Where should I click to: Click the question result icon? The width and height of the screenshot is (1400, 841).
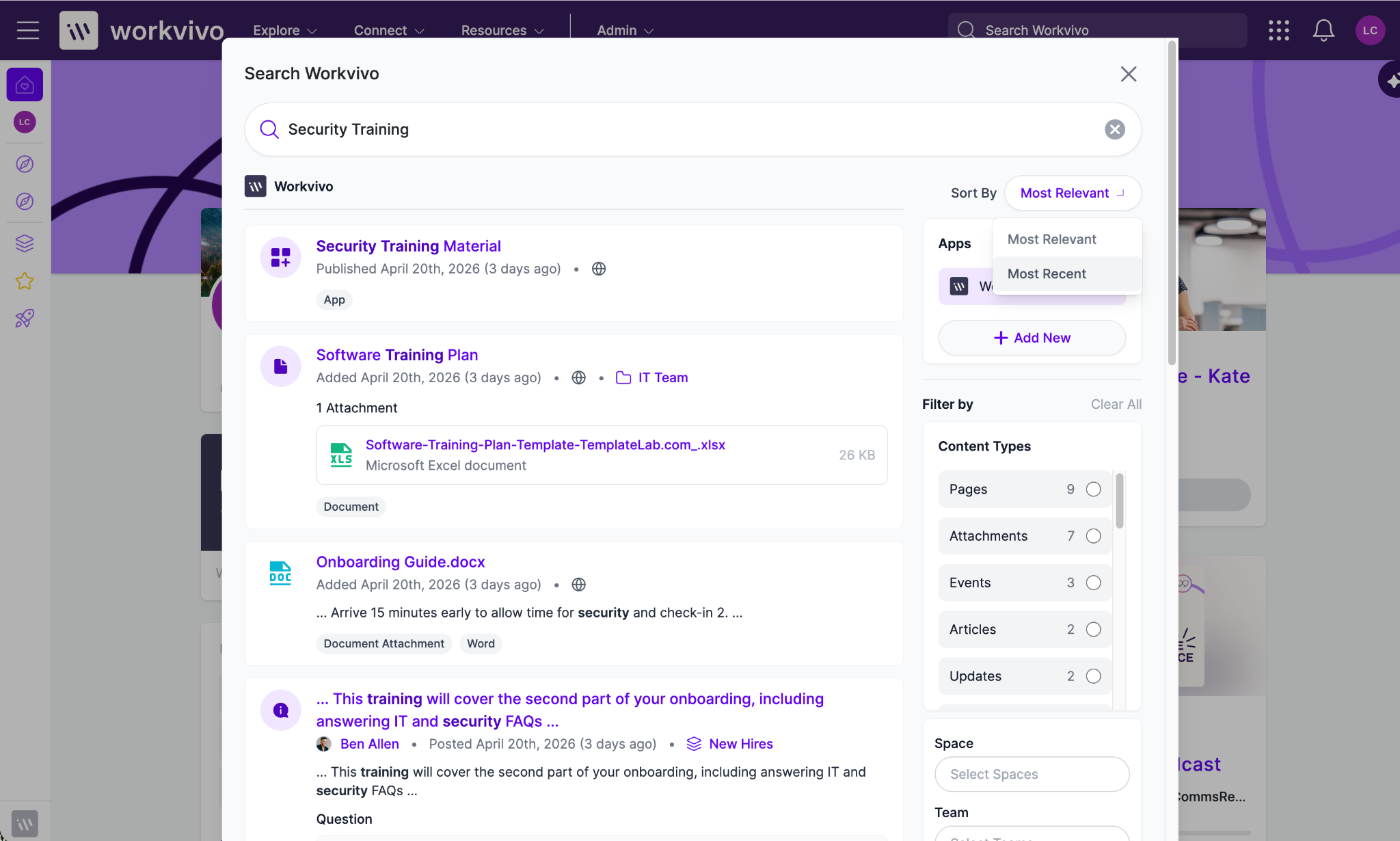[281, 710]
